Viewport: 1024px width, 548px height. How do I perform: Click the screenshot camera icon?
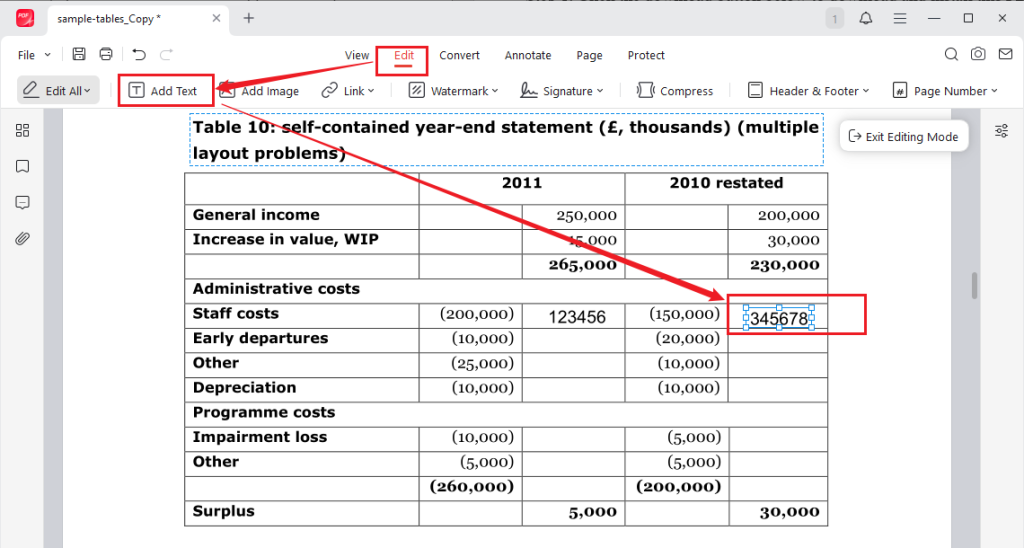tap(978, 54)
